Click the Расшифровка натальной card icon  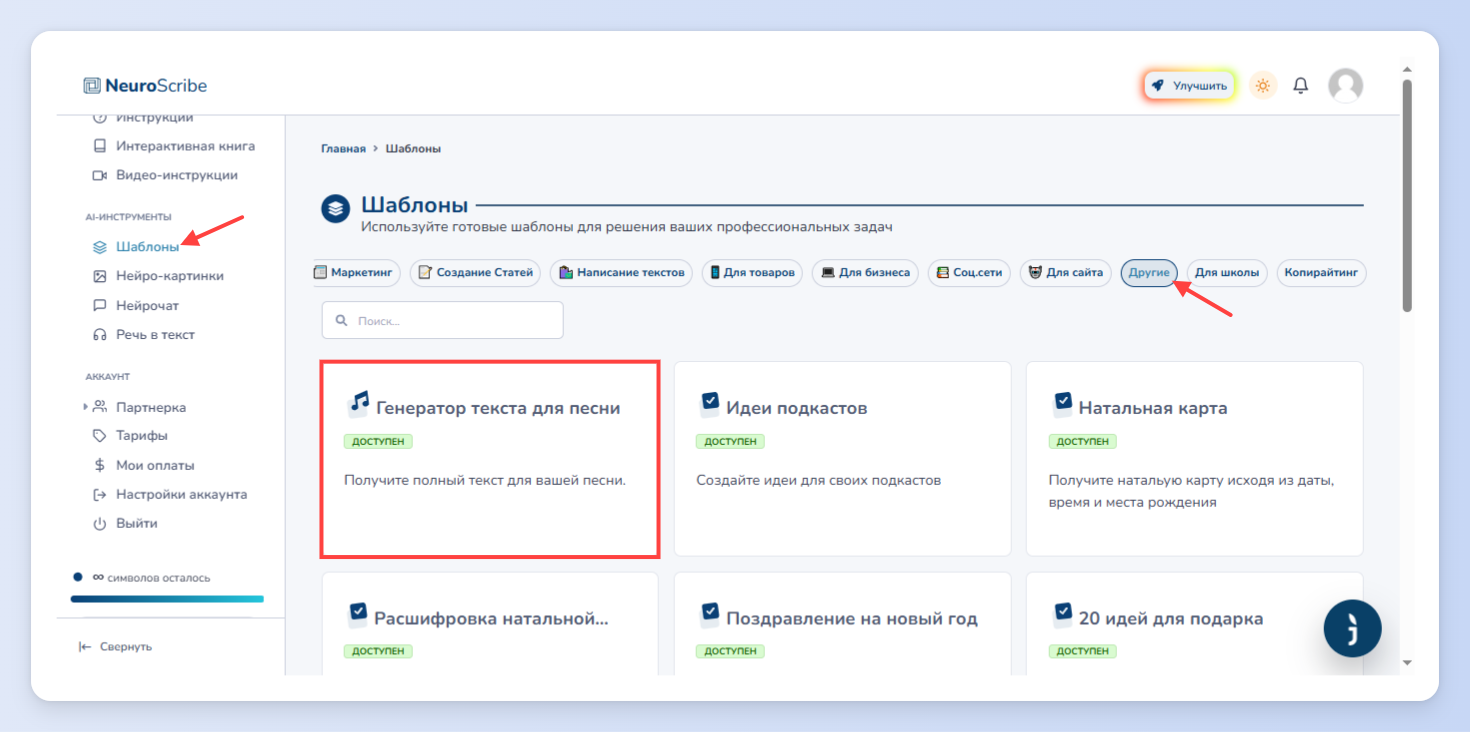(x=357, y=614)
